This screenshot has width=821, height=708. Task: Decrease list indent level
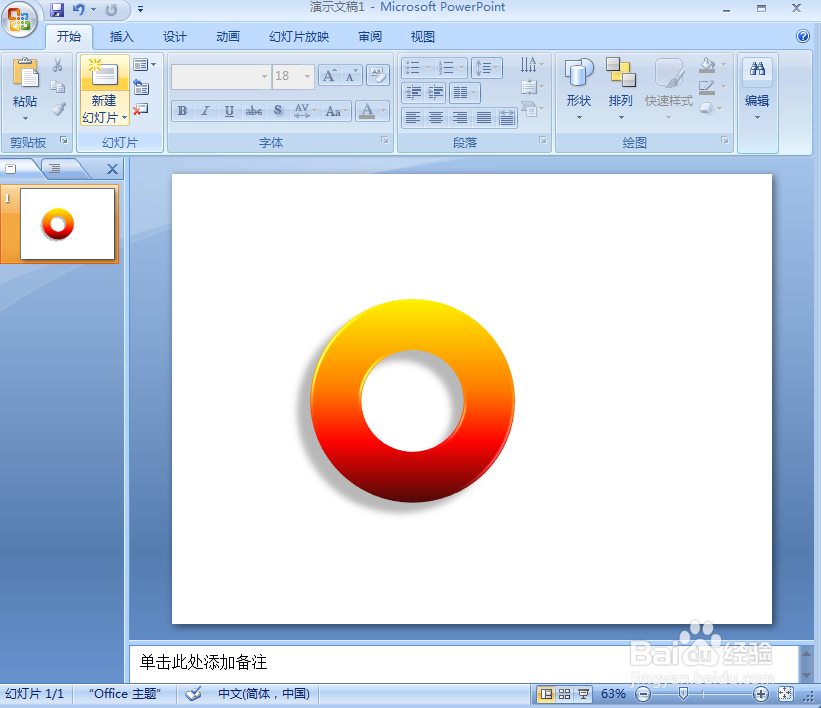click(x=414, y=93)
